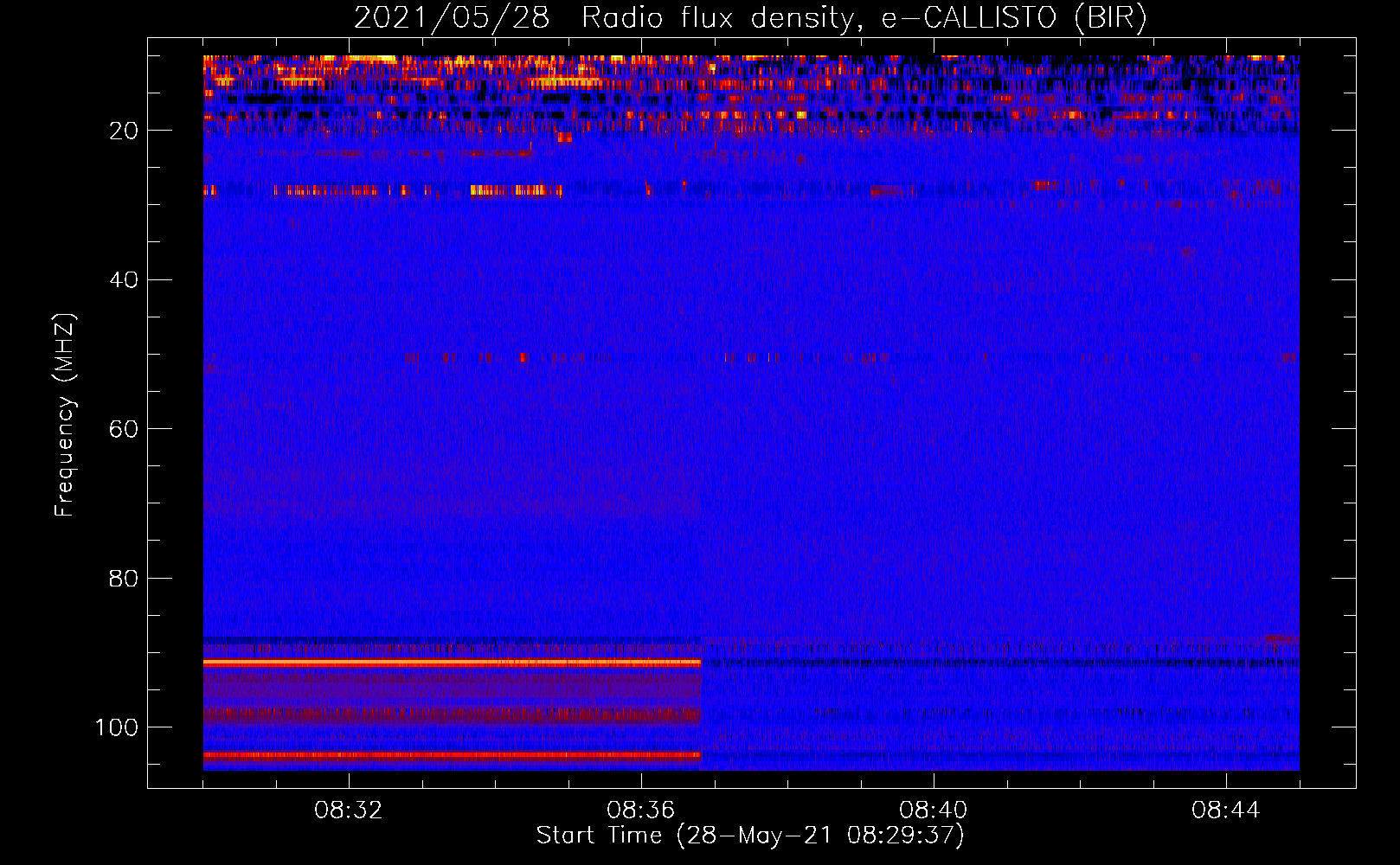Viewport: 1400px width, 865px height.
Task: Click the plot title "Radio flux density, e-CALLISTO (BIR)"
Action: coord(864,17)
